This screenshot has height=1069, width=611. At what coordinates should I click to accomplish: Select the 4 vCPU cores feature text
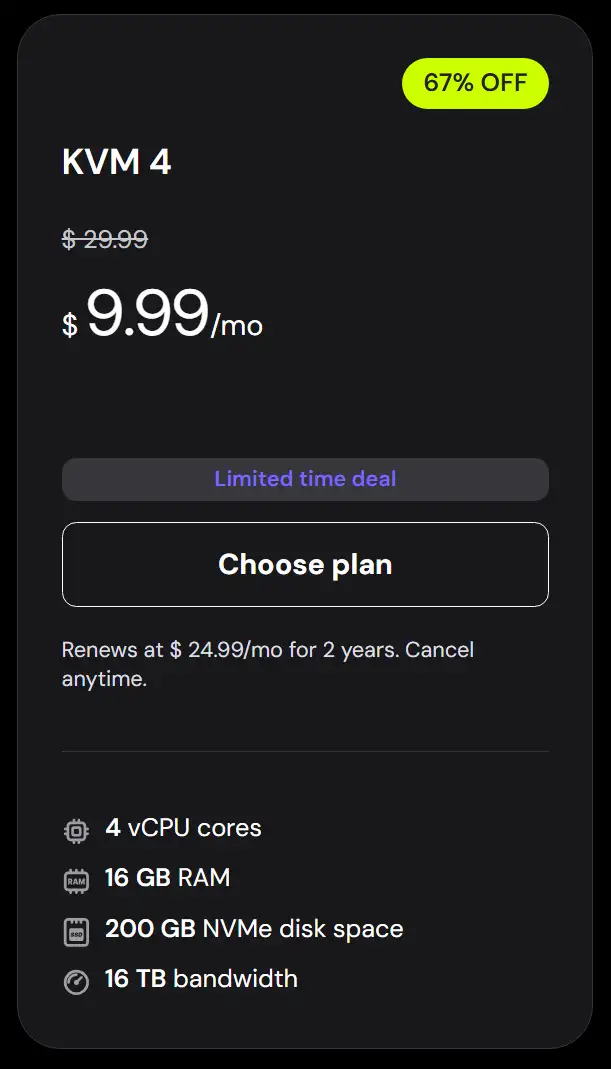[183, 828]
